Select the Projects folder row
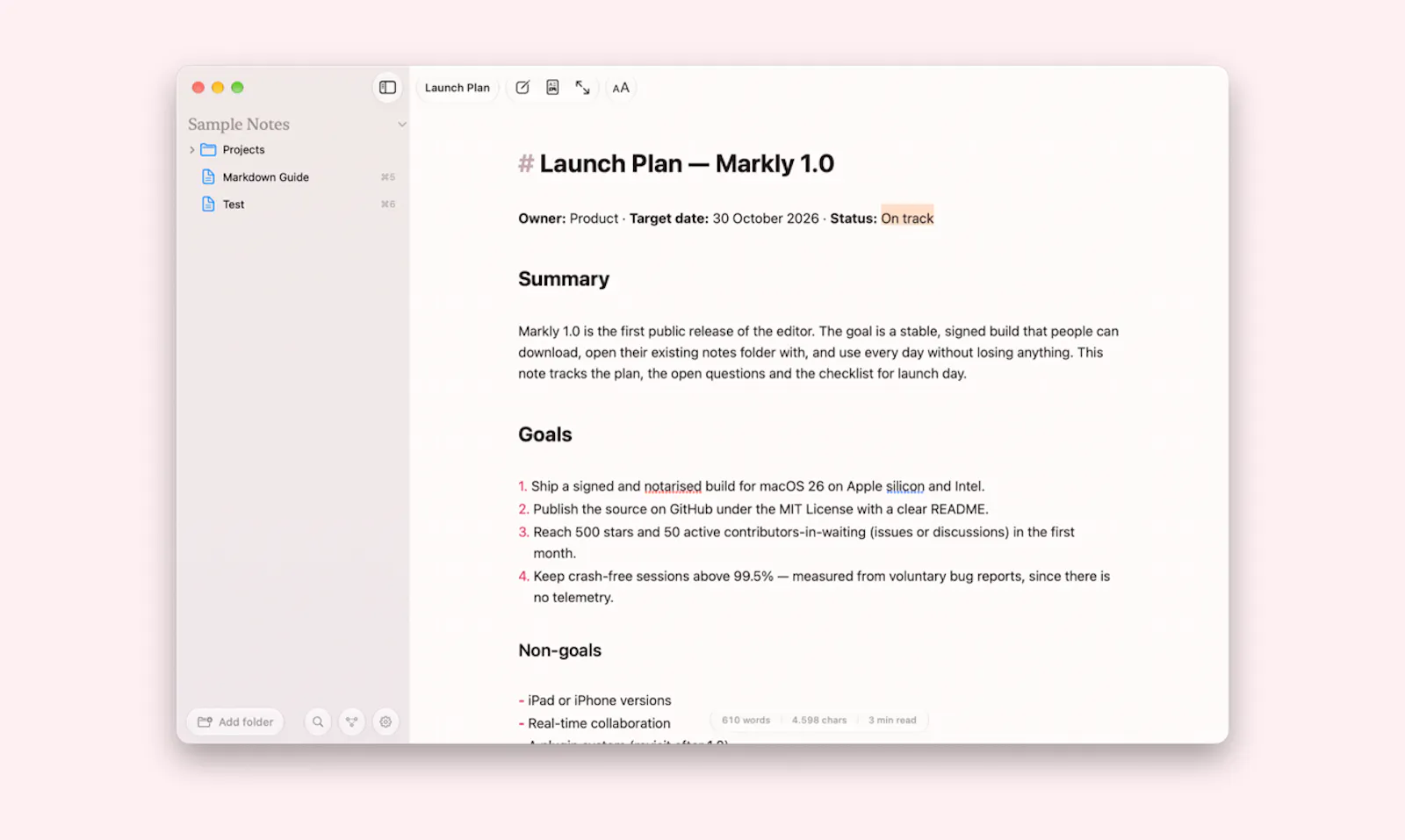Viewport: 1405px width, 840px height. point(294,149)
